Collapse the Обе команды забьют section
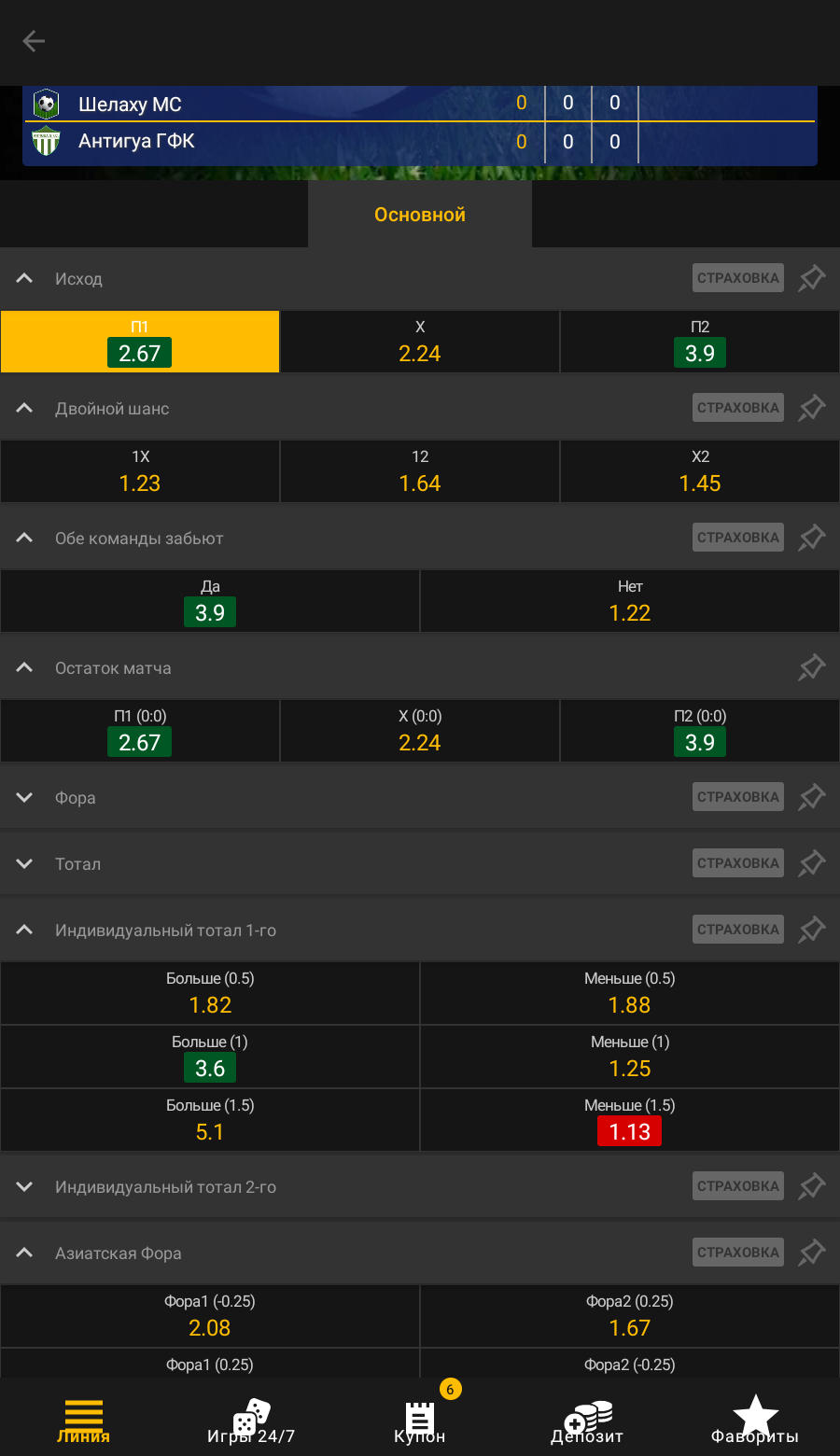 (x=25, y=539)
